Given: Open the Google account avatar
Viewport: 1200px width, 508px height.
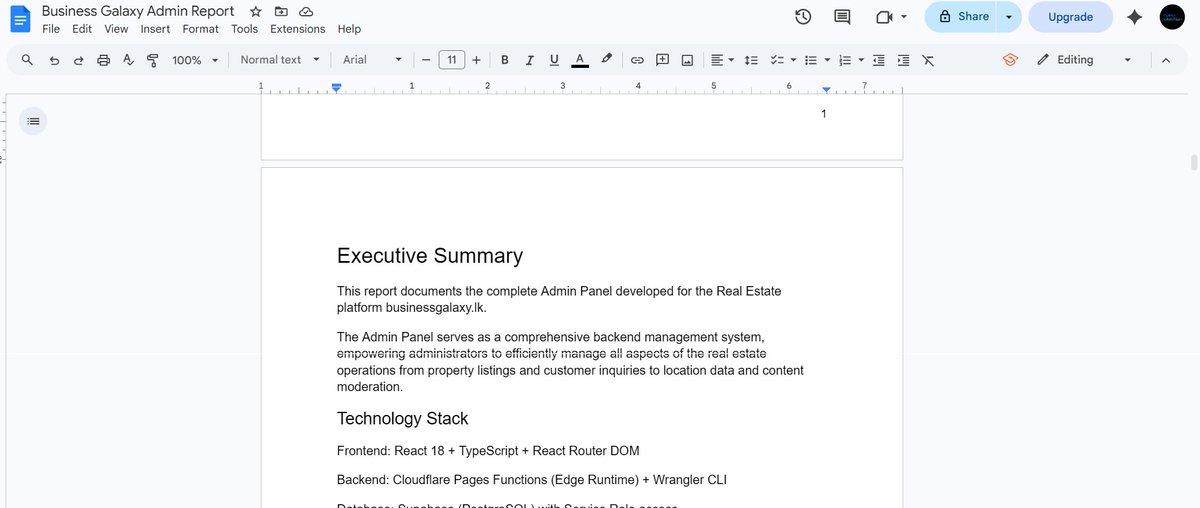Looking at the screenshot, I should tap(1173, 17).
